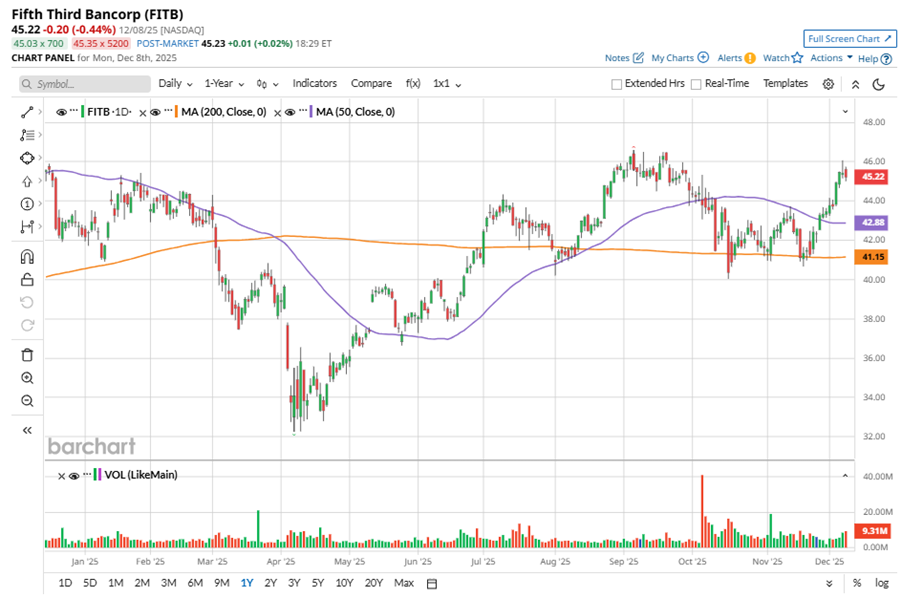This screenshot has width=902, height=598.
Task: Enable the Extended Hrs checkbox
Action: (x=617, y=85)
